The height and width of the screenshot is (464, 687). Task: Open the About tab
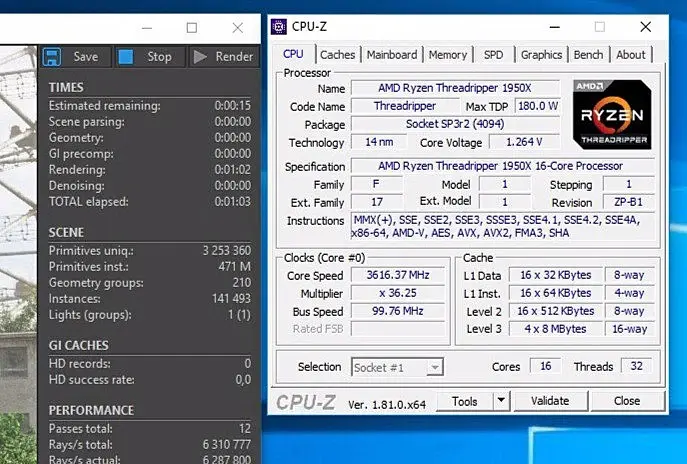[631, 55]
